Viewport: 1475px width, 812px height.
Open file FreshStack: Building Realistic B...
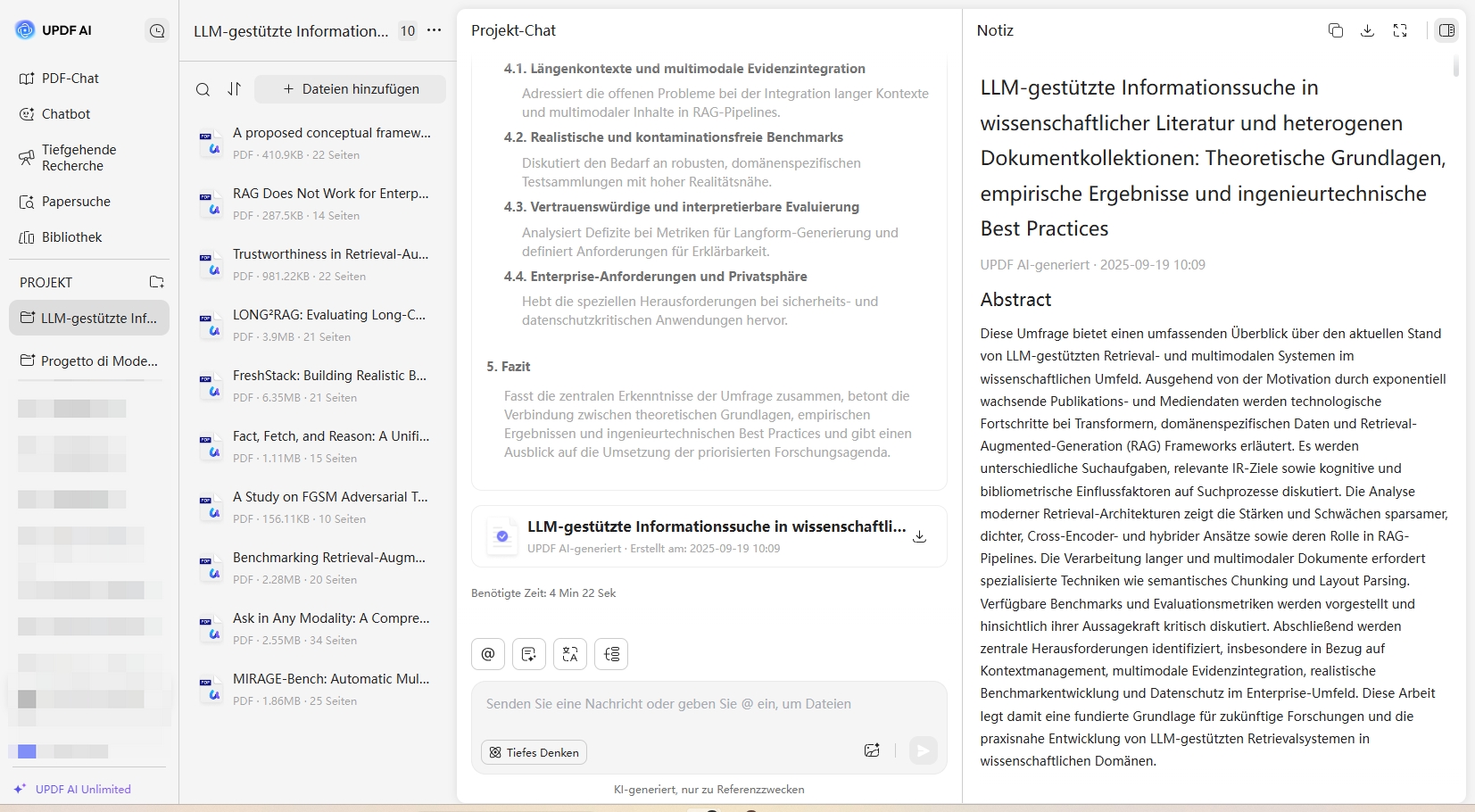pos(318,385)
